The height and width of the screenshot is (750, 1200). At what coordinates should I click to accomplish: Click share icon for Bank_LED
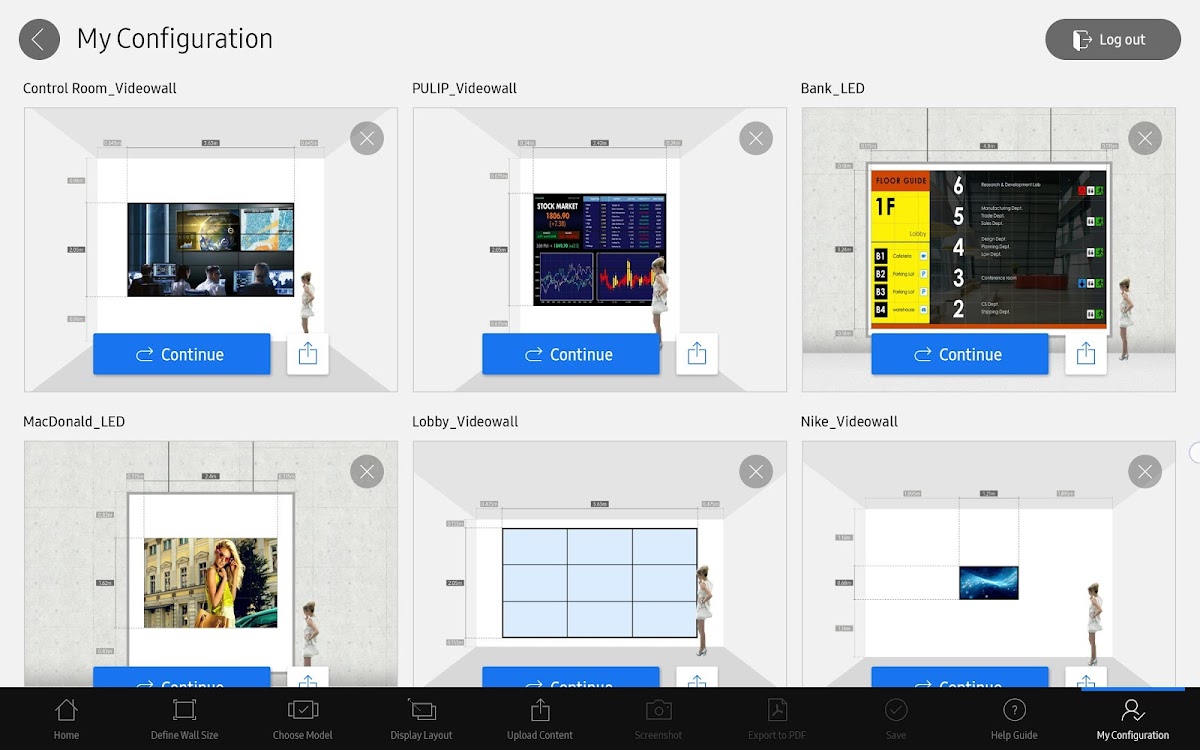[1086, 354]
